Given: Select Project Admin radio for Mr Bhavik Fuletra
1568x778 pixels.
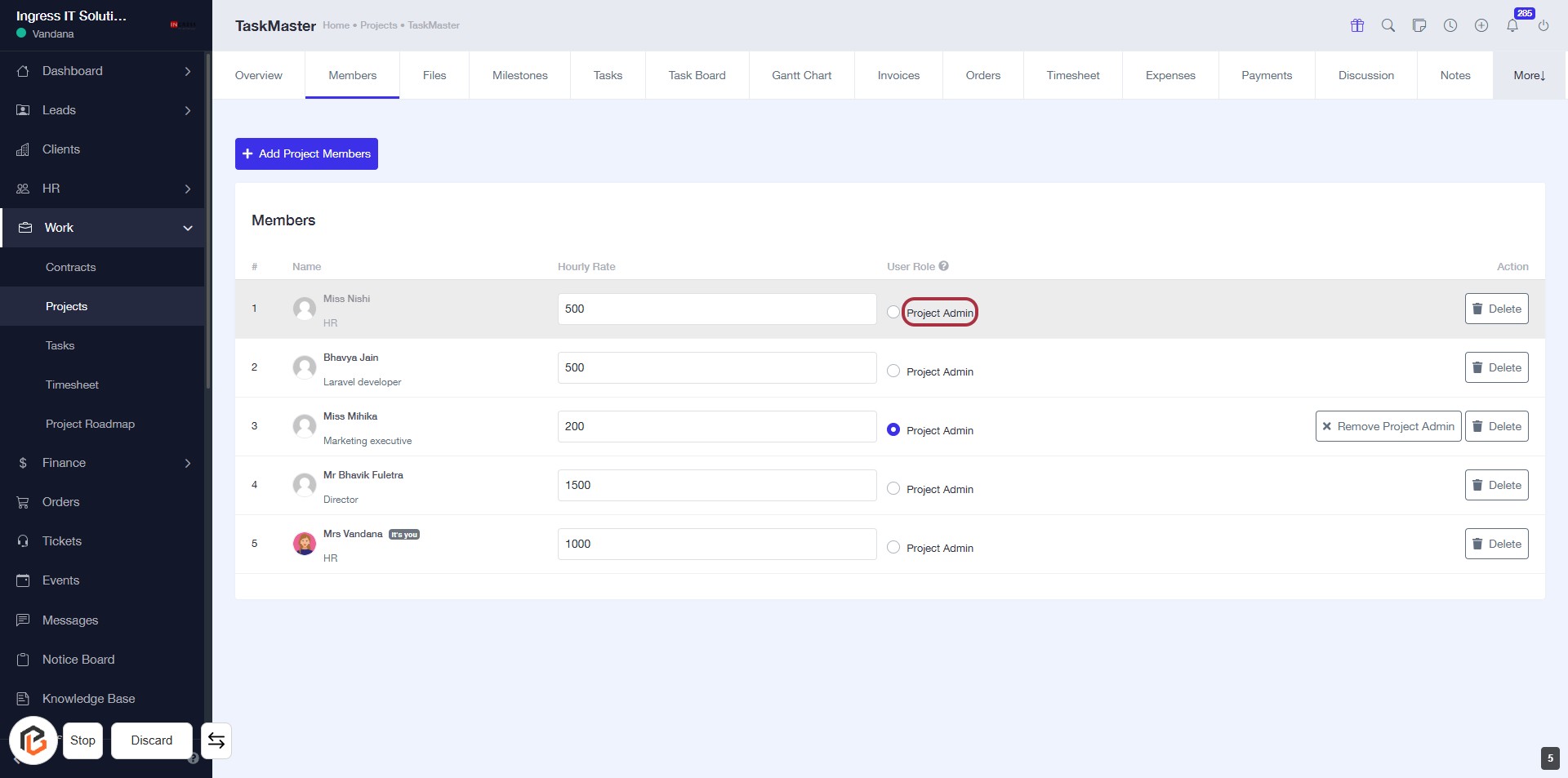Looking at the screenshot, I should point(893,488).
